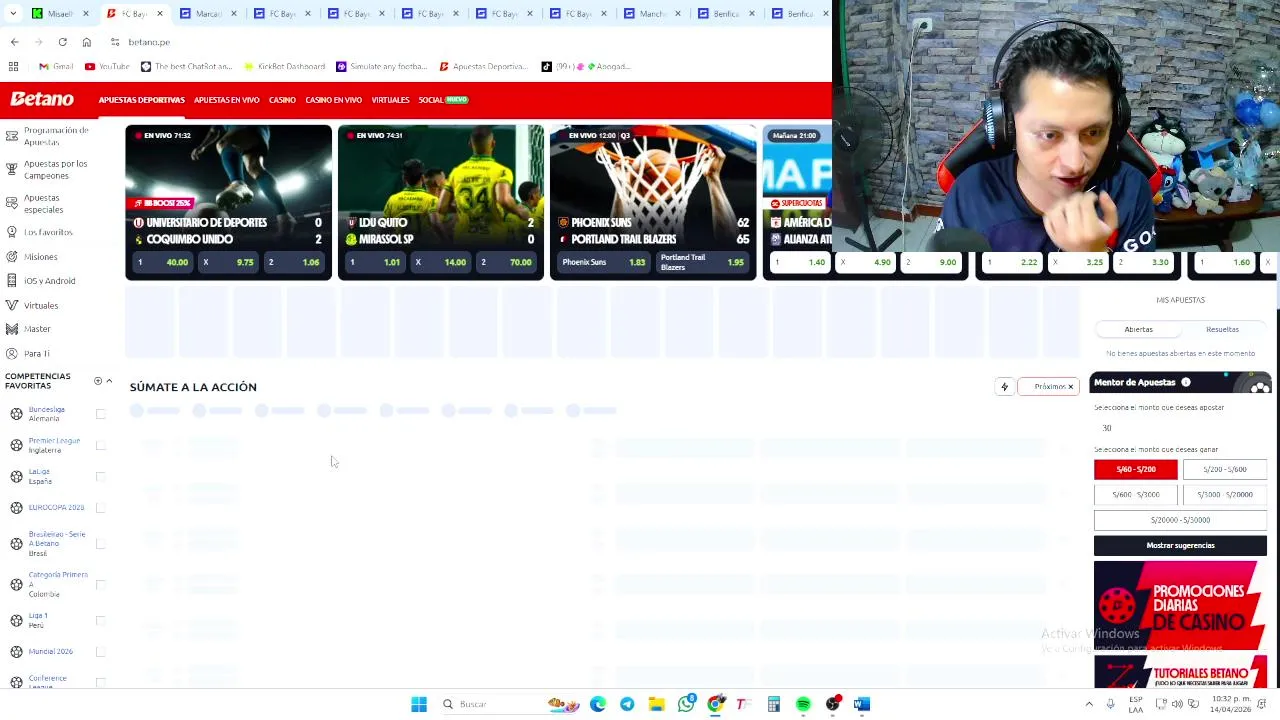Open the Casino menu
The image size is (1280, 720).
pyautogui.click(x=282, y=100)
